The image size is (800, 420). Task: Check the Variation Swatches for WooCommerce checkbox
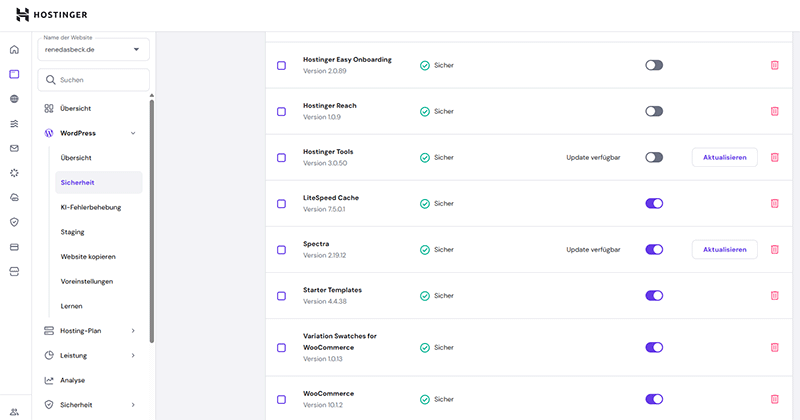(x=282, y=348)
